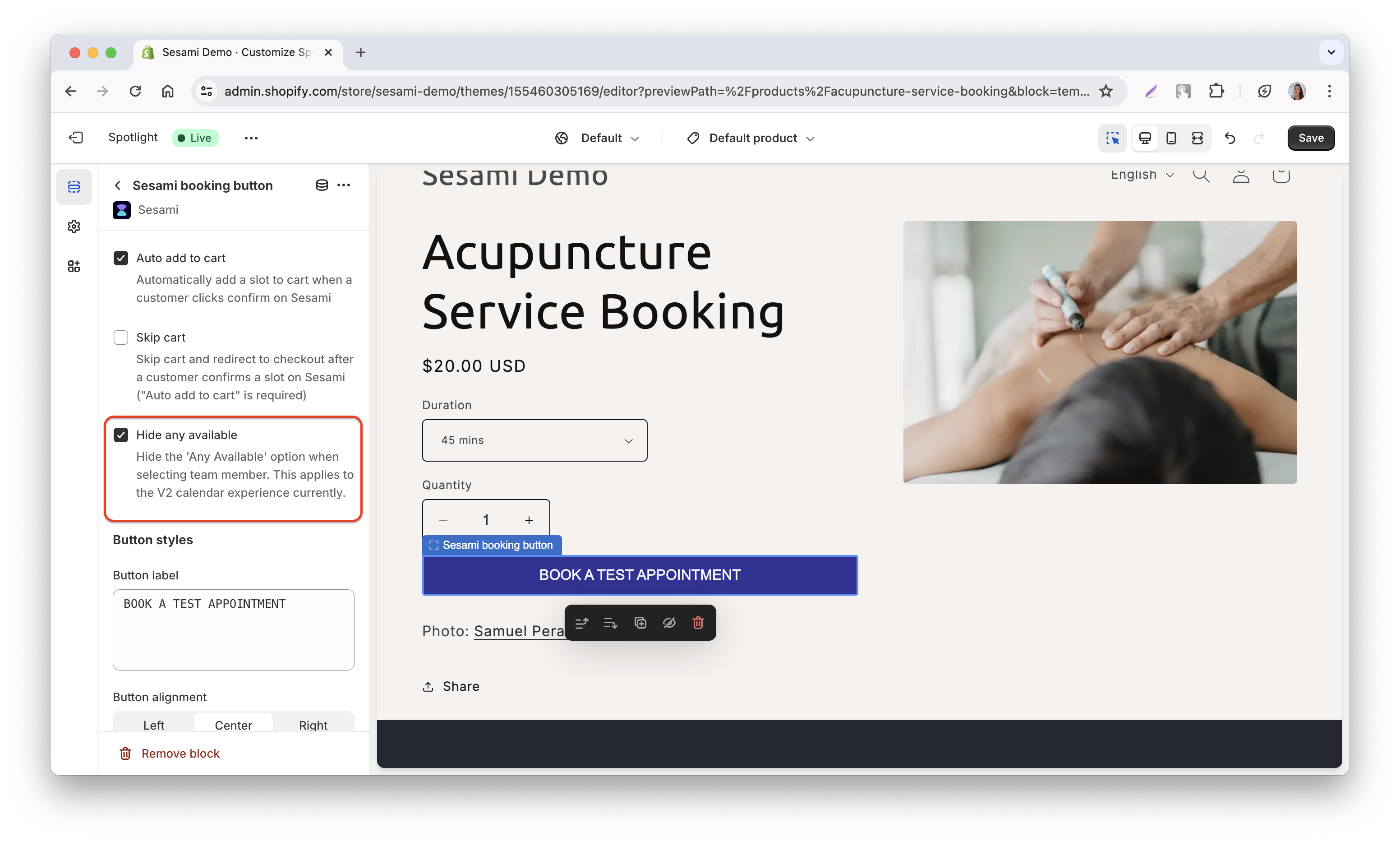1400x842 pixels.
Task: Save the theme changes
Action: pos(1310,138)
